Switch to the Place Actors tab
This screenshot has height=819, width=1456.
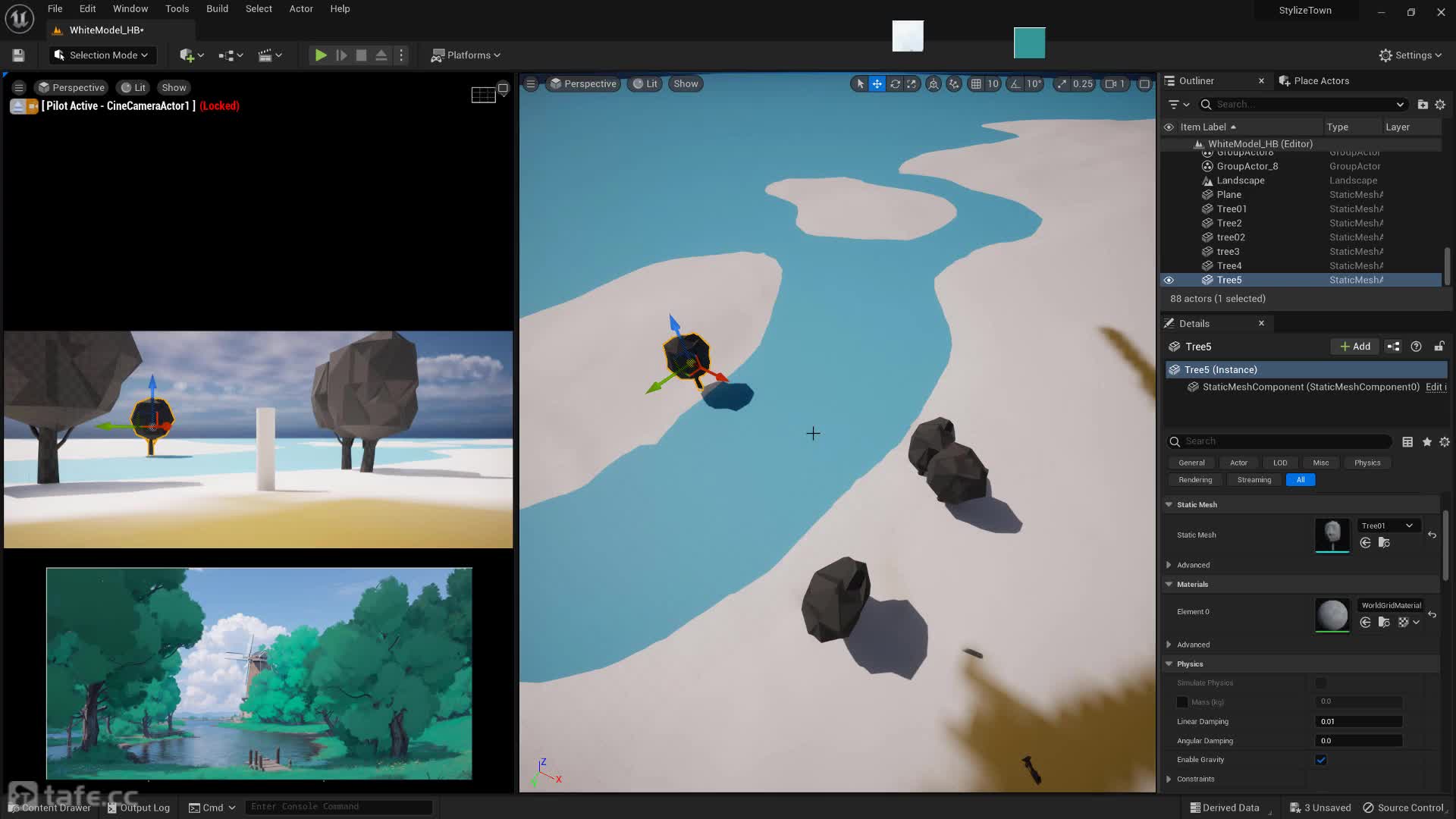[1313, 81]
